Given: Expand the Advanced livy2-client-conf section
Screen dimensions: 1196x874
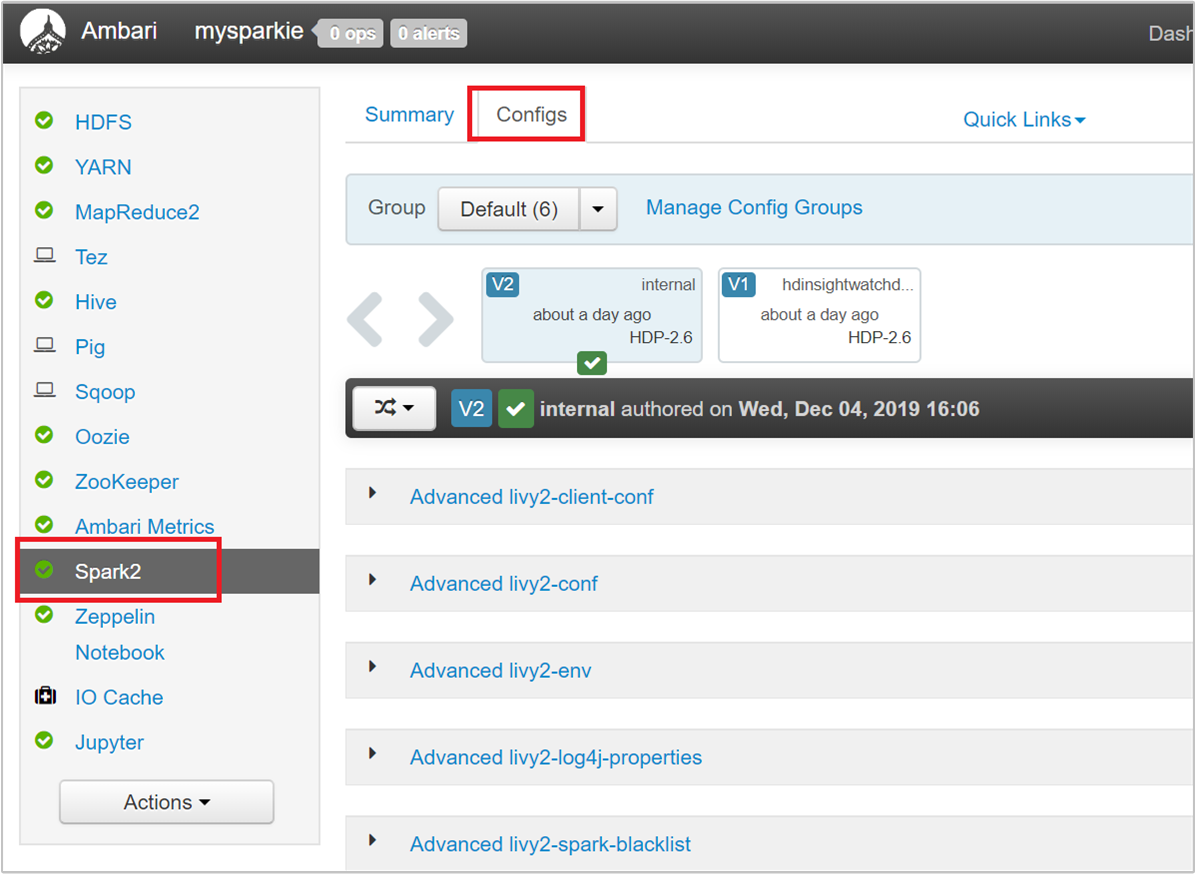Looking at the screenshot, I should tap(531, 496).
